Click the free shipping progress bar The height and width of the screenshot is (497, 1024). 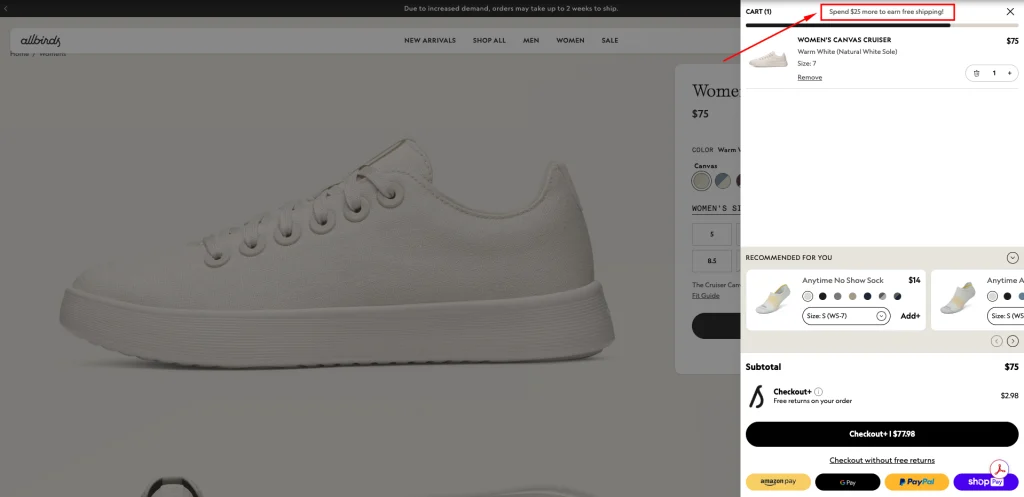coord(882,25)
